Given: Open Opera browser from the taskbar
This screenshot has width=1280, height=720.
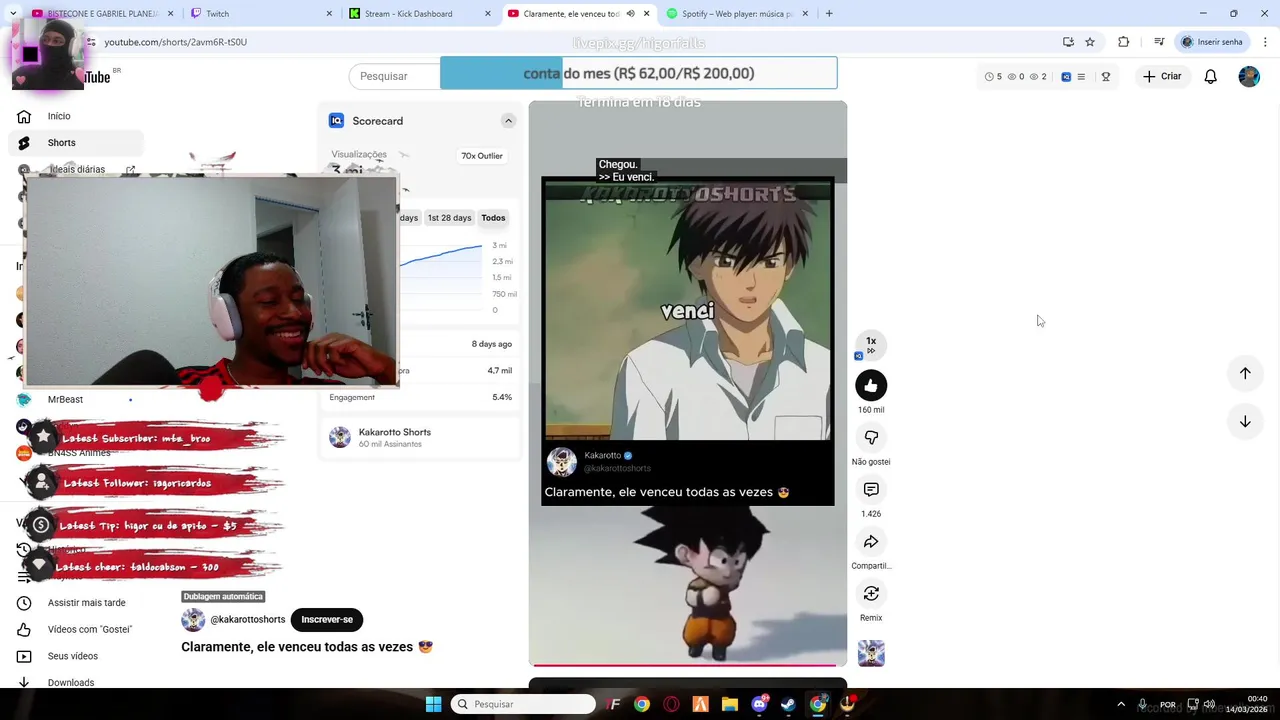Looking at the screenshot, I should 671,704.
